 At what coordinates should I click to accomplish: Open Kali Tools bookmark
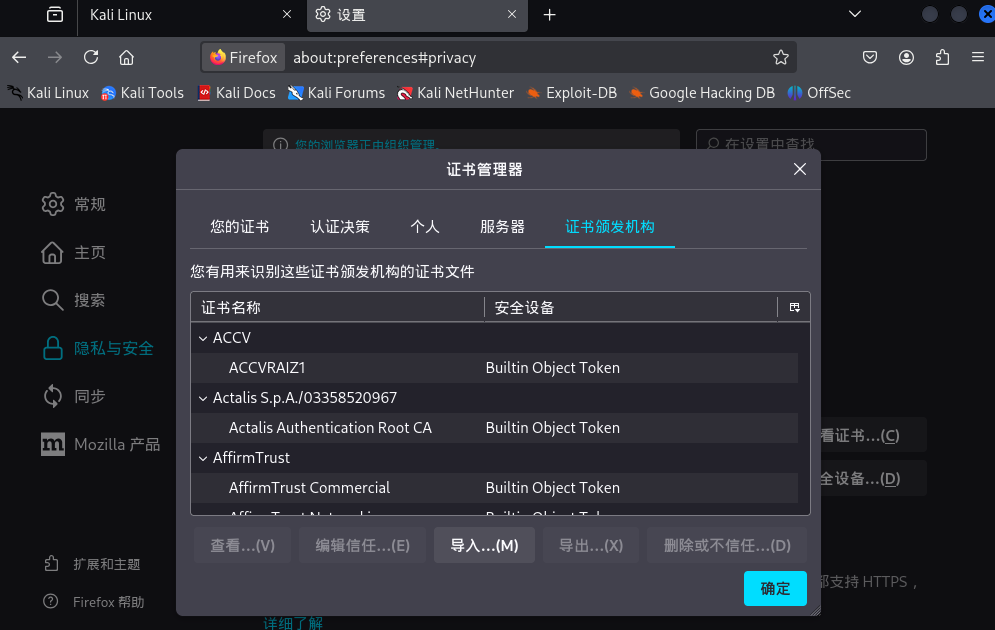pyautogui.click(x=143, y=93)
